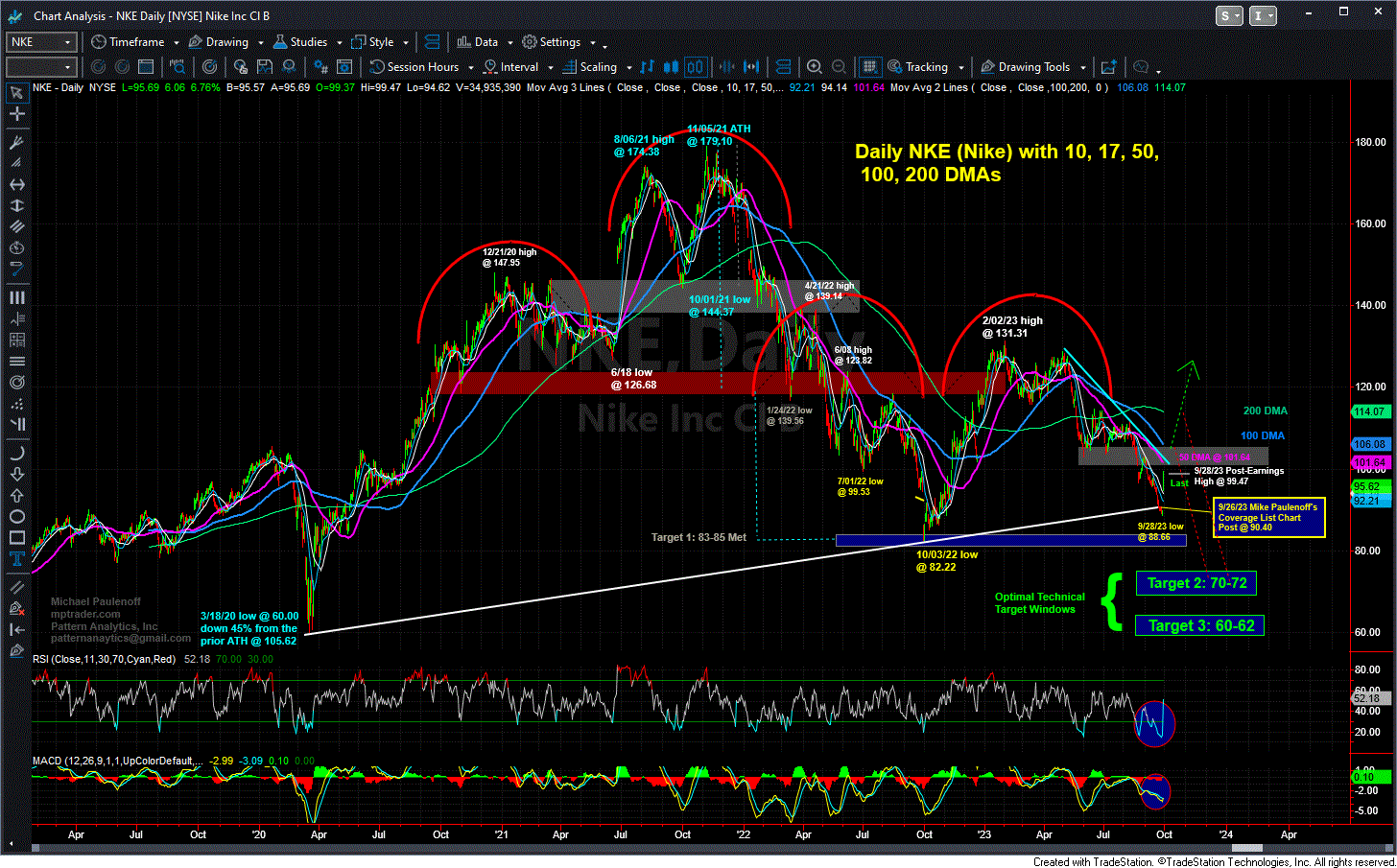The image size is (1397, 868).
Task: Toggle the data tip grid button
Action: coord(869,66)
